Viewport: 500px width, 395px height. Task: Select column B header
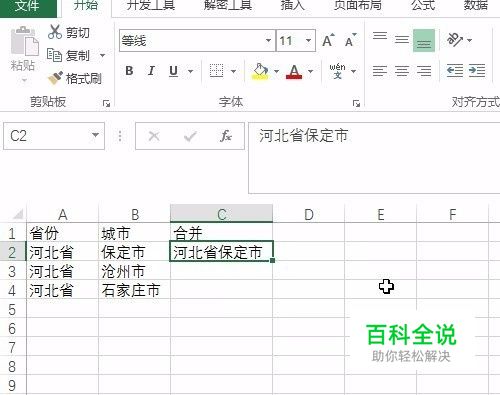[x=135, y=215]
